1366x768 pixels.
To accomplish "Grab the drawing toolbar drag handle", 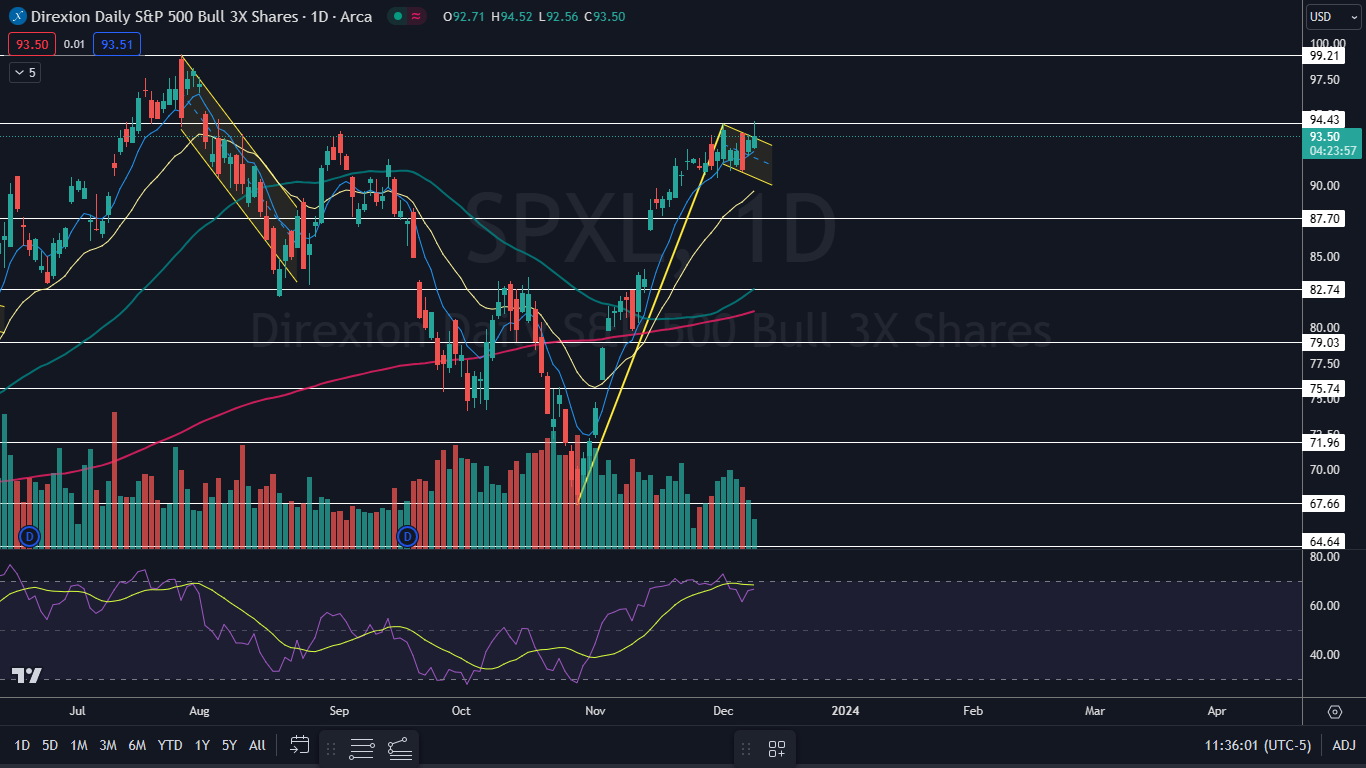I will [331, 747].
